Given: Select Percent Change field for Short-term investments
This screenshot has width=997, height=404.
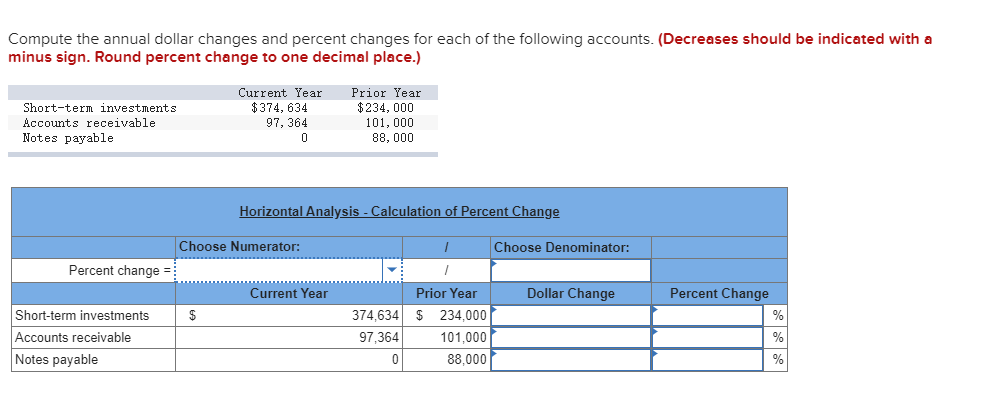Looking at the screenshot, I should click(x=708, y=316).
